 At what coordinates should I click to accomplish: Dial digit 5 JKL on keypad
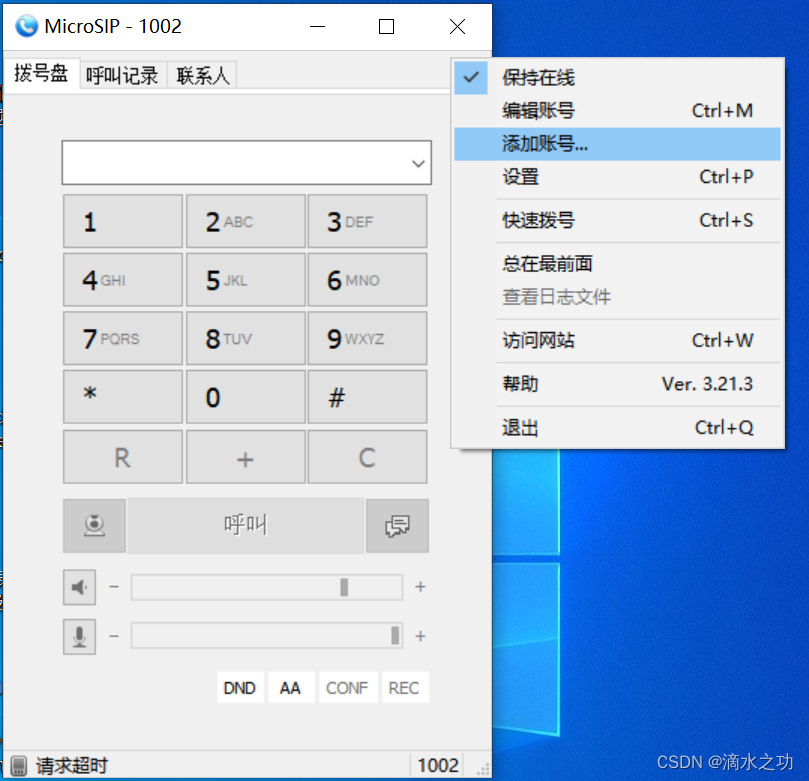[246, 280]
